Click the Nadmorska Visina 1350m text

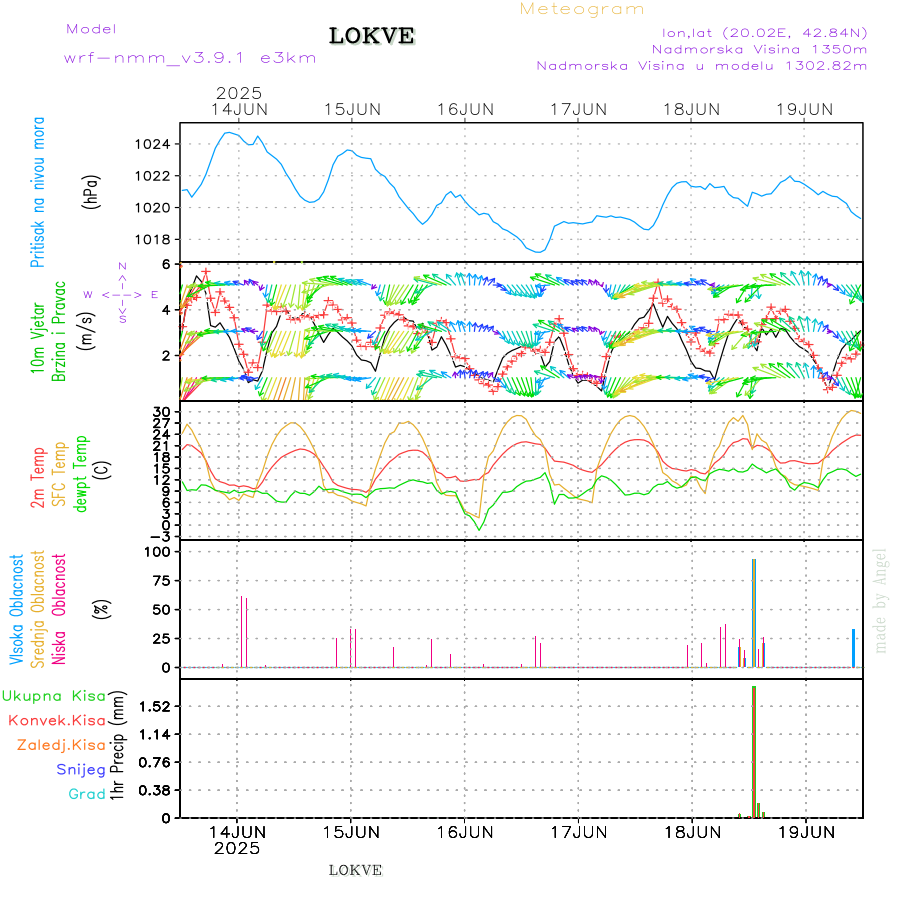coord(759,48)
